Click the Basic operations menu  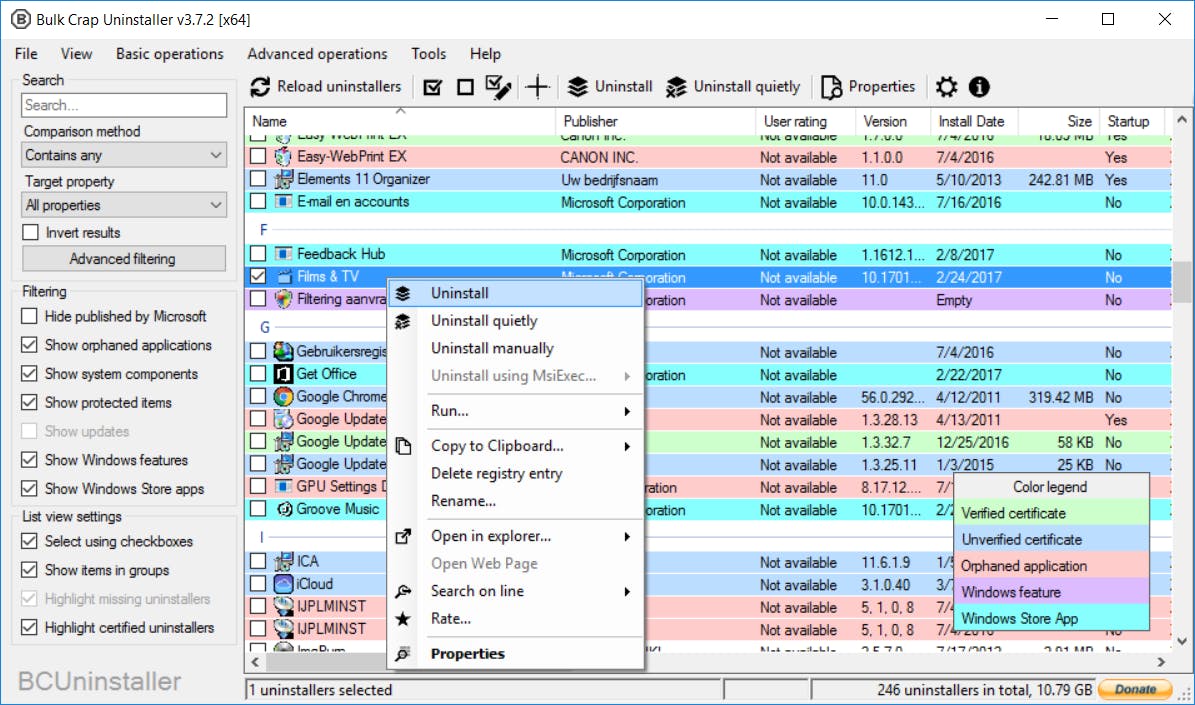pos(169,53)
